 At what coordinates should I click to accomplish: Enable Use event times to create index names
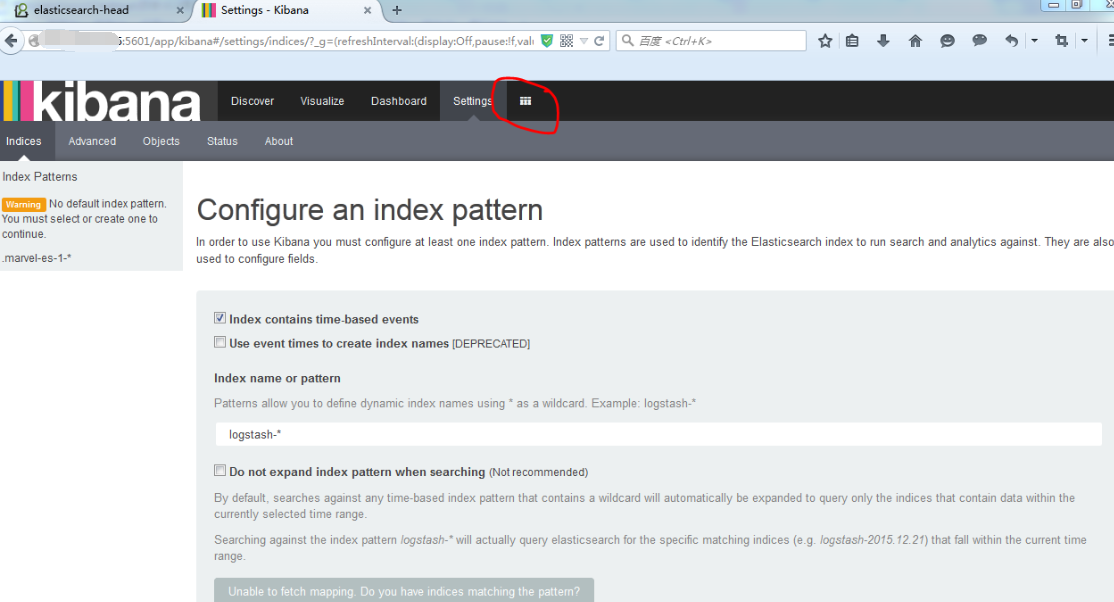click(x=220, y=343)
